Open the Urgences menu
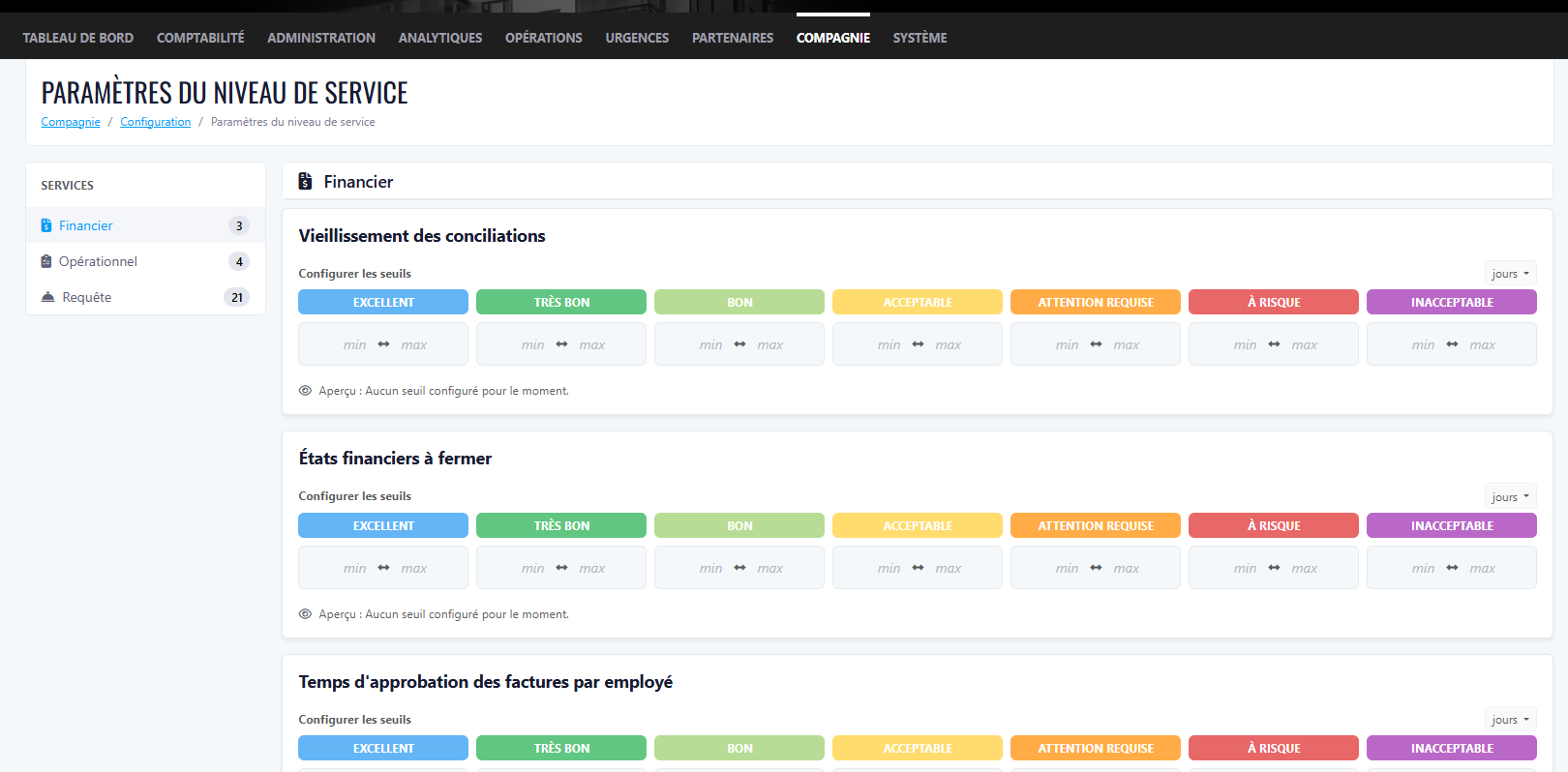Viewport: 1568px width, 772px height. tap(637, 38)
